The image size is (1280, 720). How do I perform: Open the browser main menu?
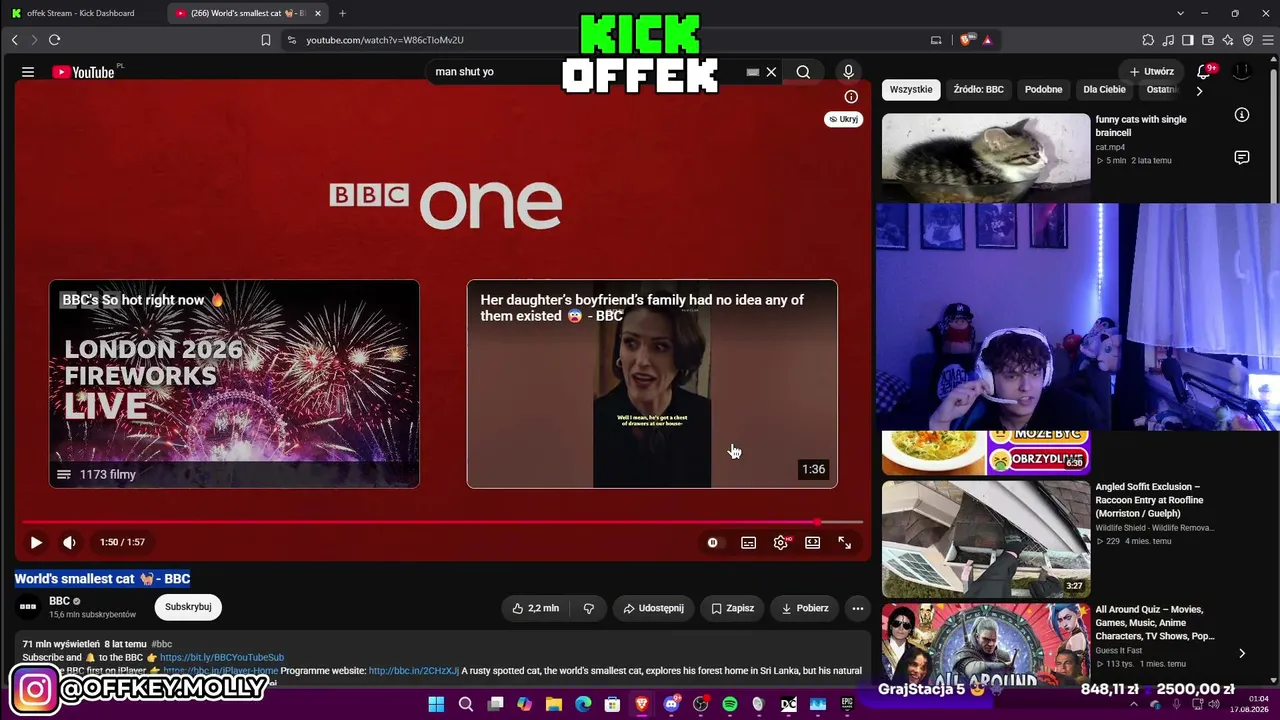(x=1268, y=40)
